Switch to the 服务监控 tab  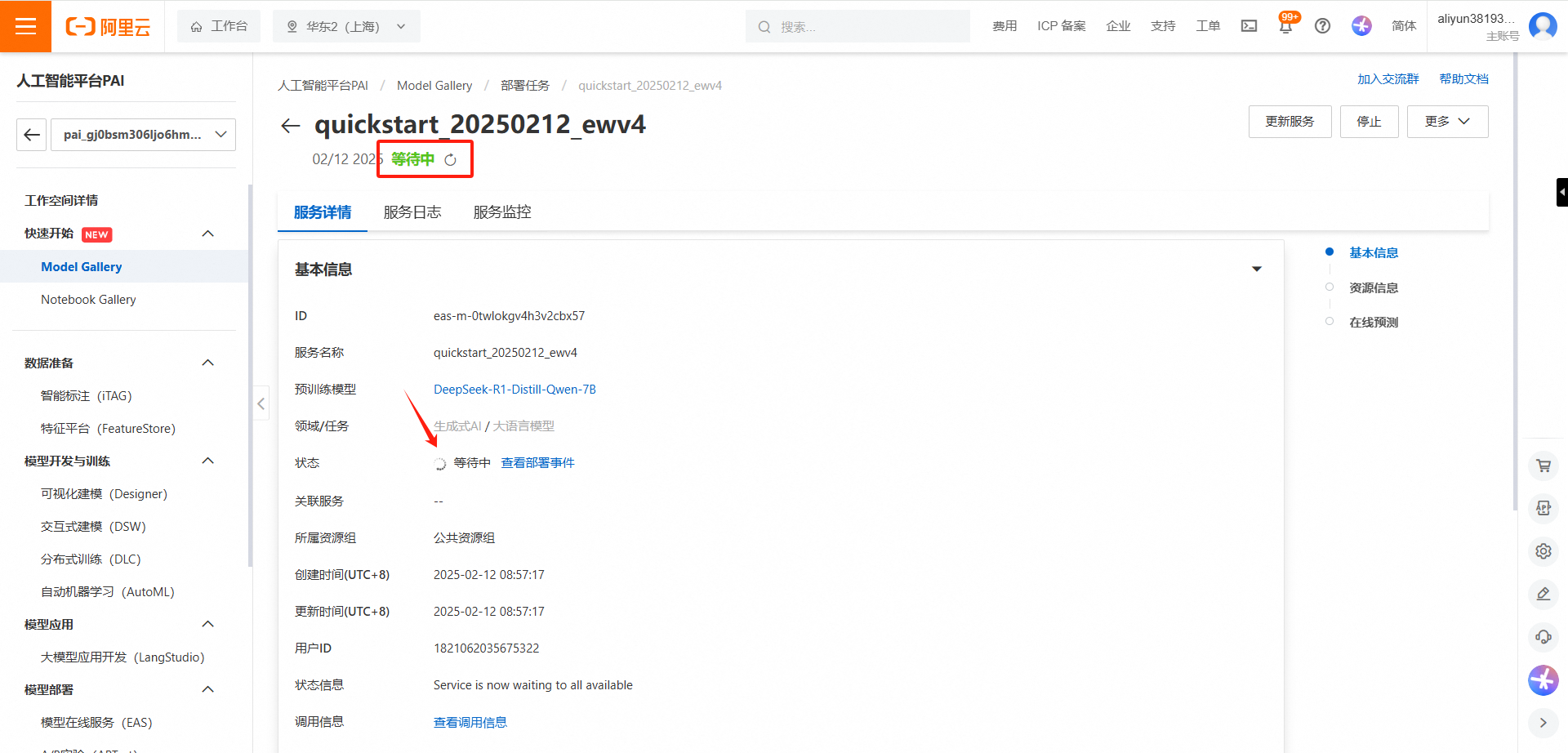pos(502,212)
